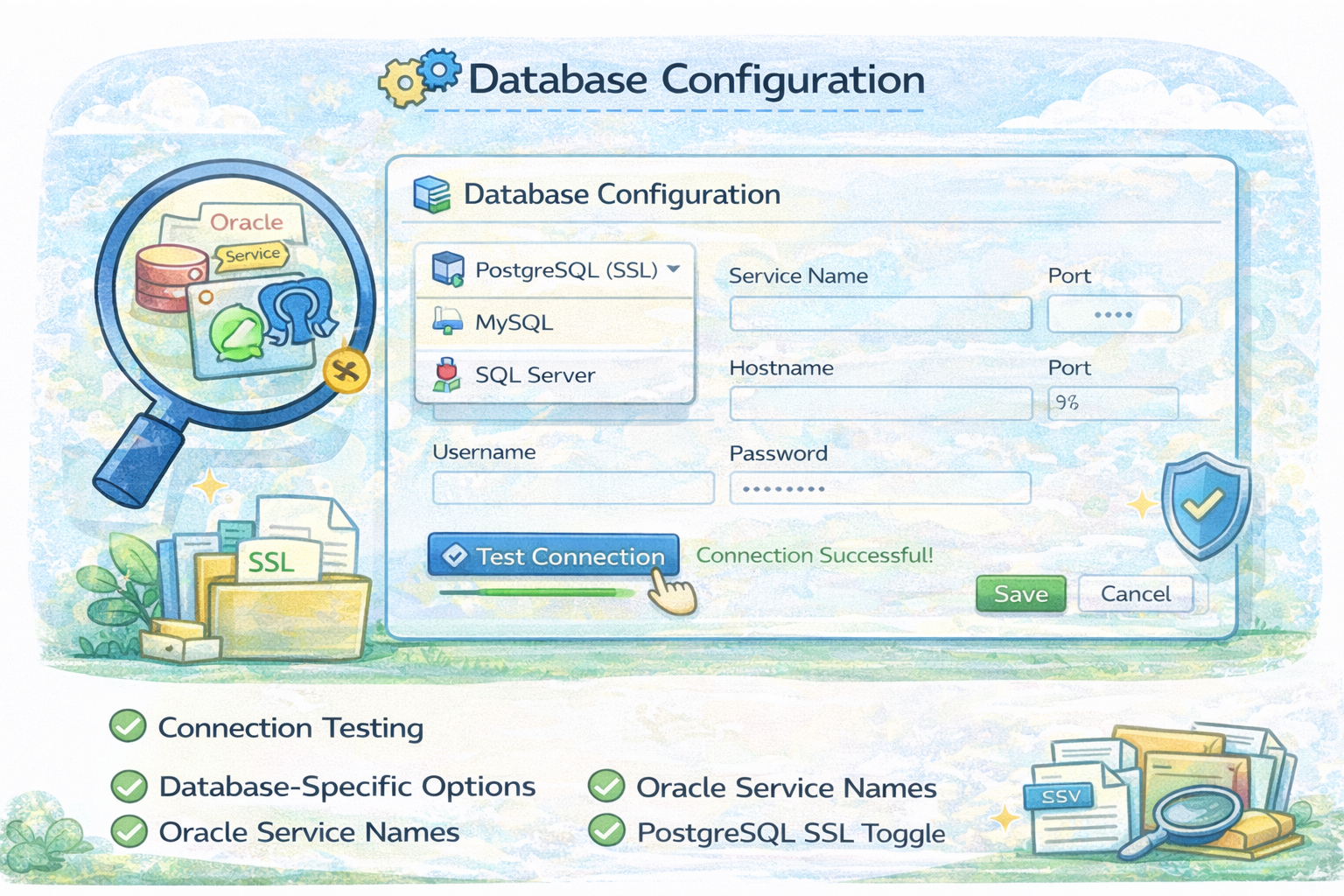Click the dropdown arrow next to PostgreSQL (SSL)

tap(674, 269)
